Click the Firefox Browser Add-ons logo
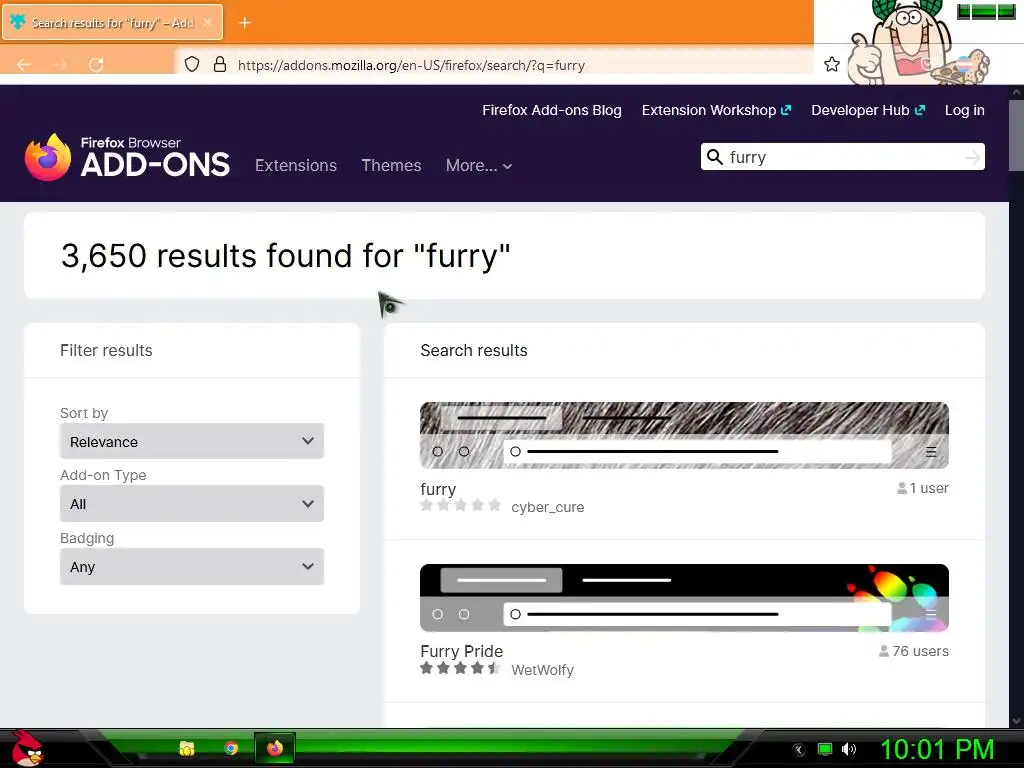 pyautogui.click(x=127, y=157)
